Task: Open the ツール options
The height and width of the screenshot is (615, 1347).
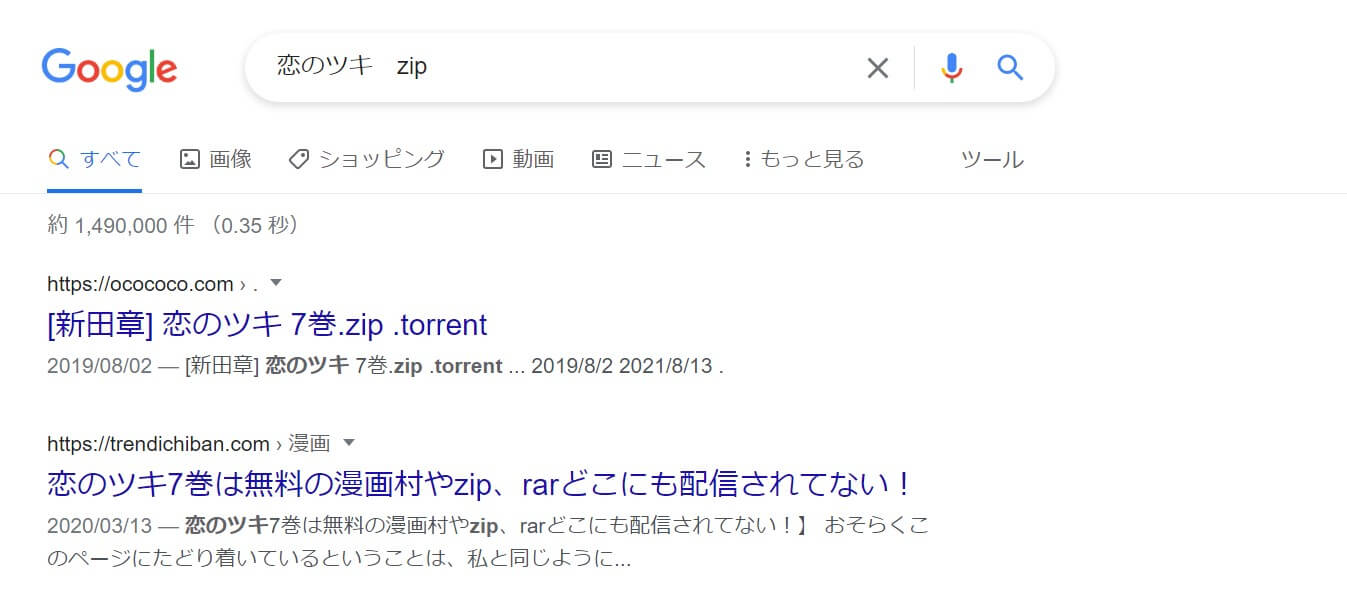Action: click(992, 159)
